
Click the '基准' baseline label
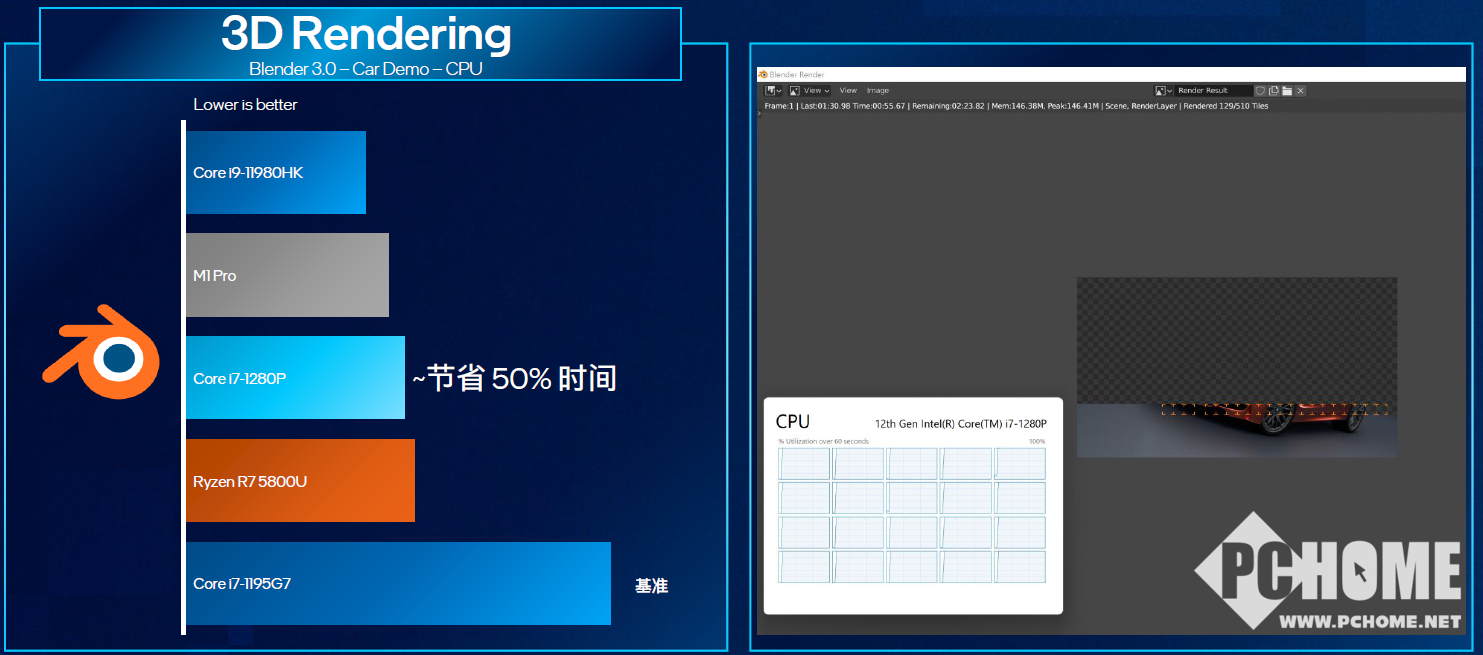click(x=651, y=586)
